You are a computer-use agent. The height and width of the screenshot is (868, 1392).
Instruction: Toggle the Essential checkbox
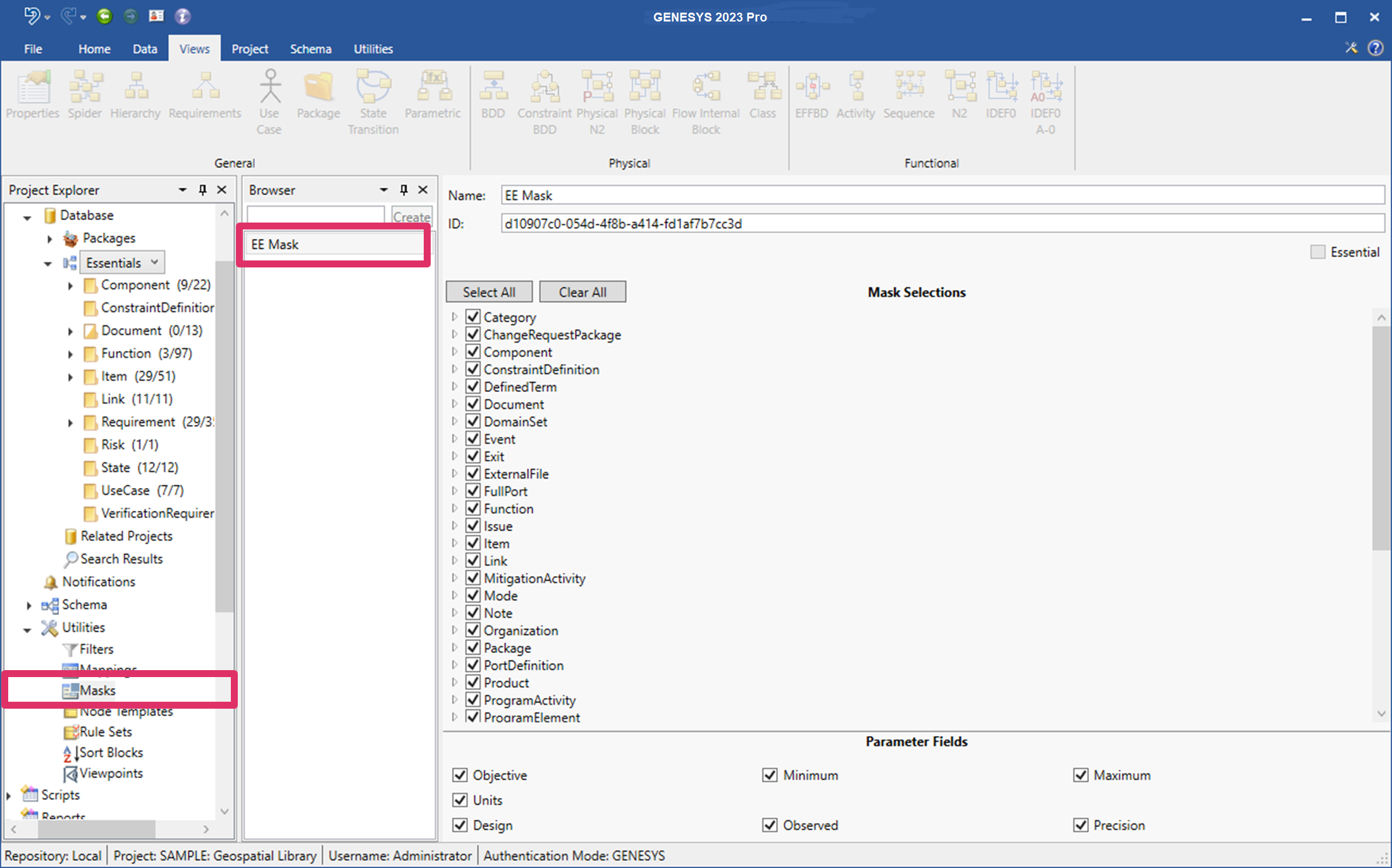coord(1318,252)
